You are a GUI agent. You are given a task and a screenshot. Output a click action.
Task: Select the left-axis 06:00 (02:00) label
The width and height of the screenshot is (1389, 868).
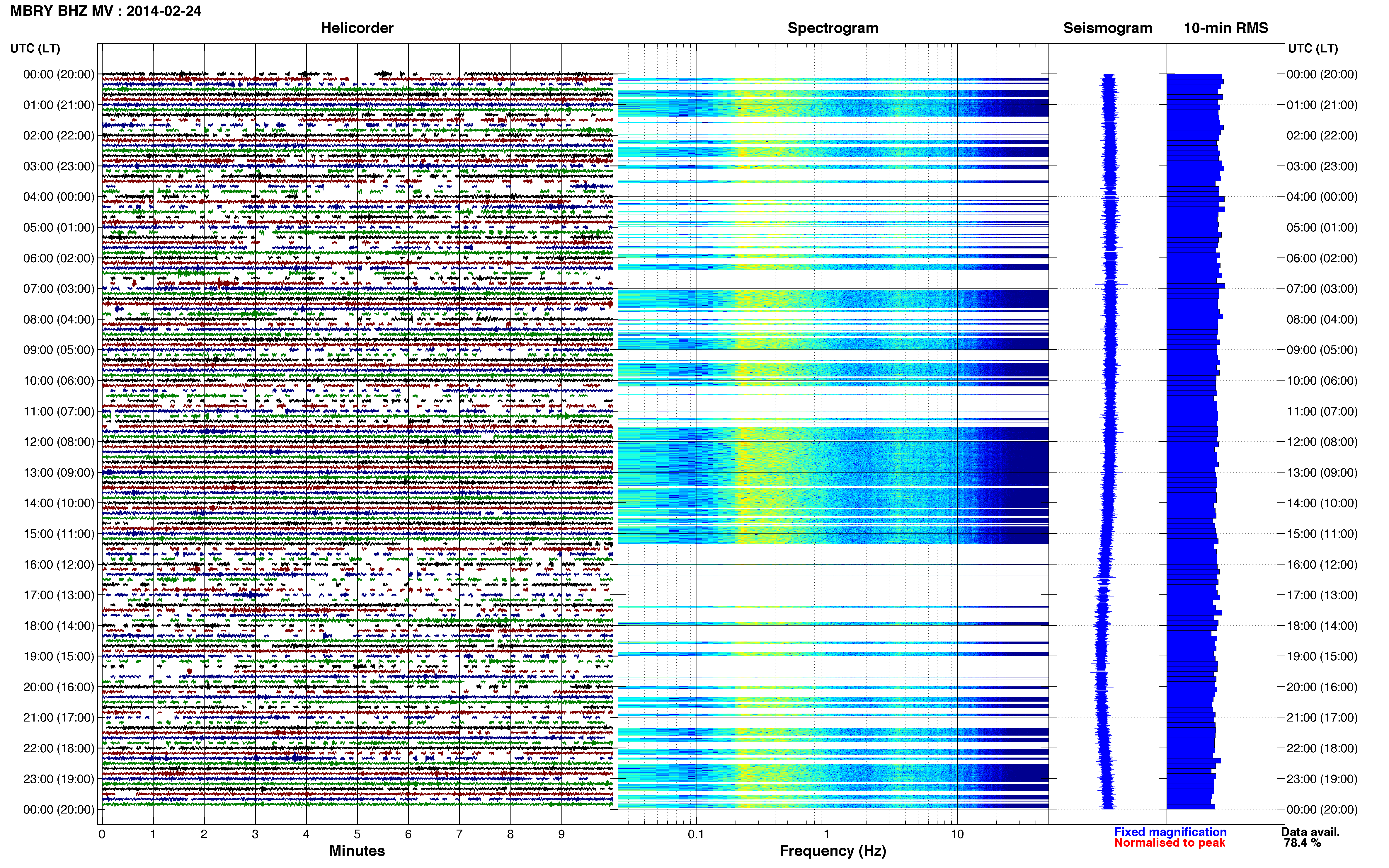point(59,258)
